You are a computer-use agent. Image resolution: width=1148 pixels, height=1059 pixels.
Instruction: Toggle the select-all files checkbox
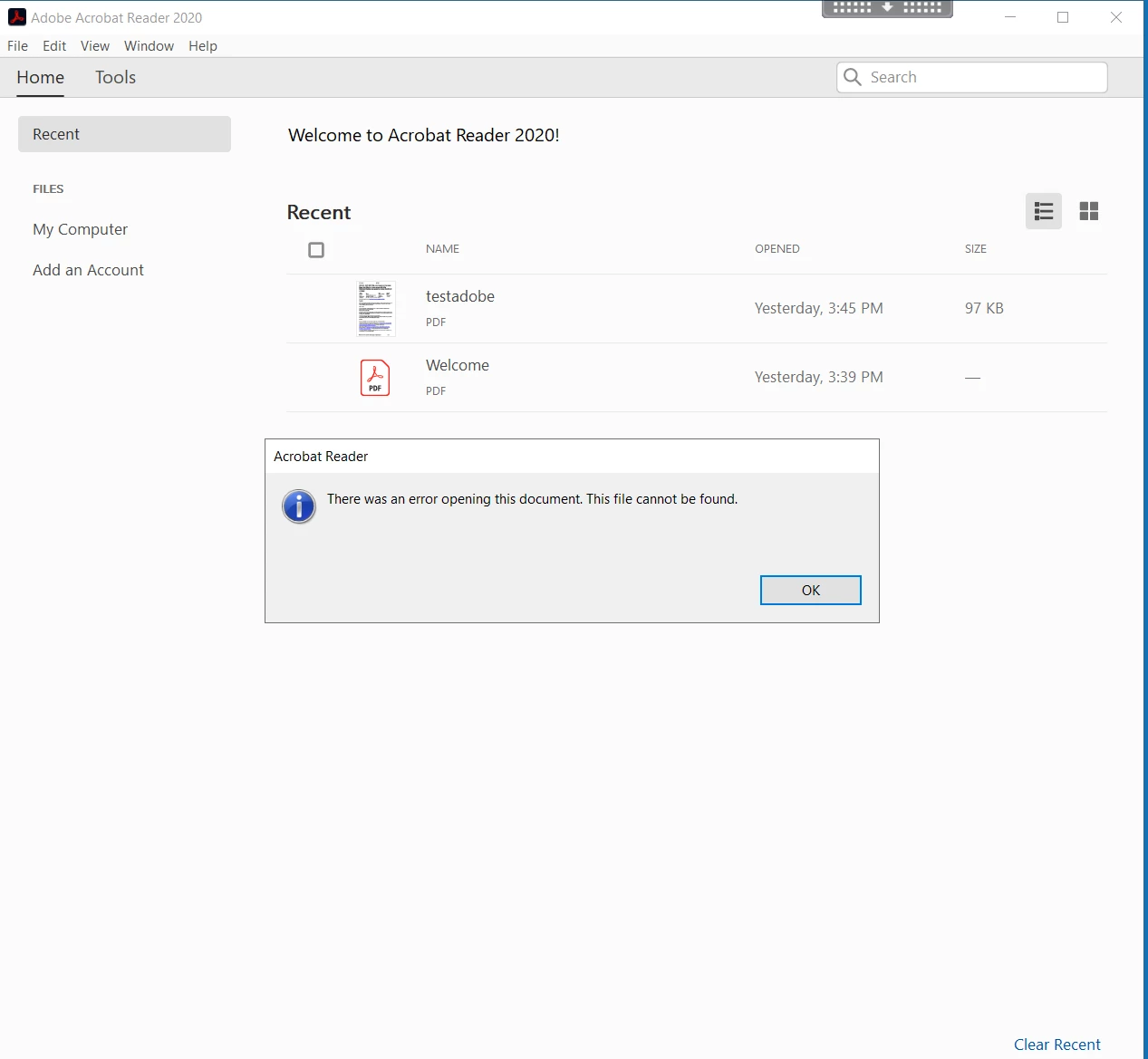pos(316,250)
